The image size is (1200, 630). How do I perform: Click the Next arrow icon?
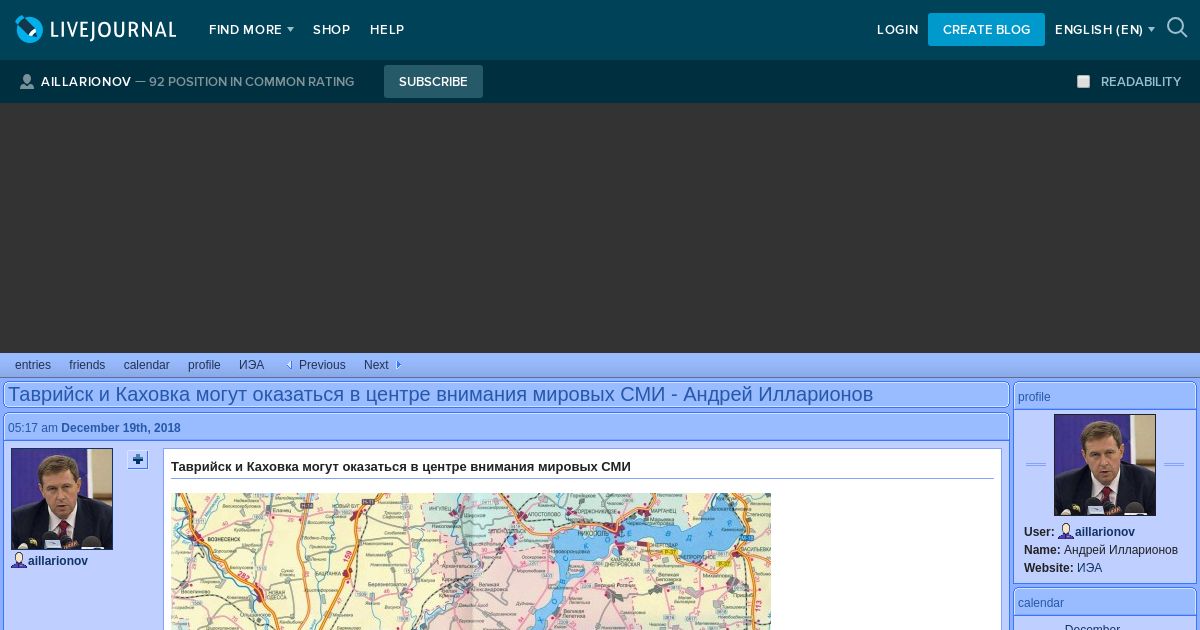[398, 365]
